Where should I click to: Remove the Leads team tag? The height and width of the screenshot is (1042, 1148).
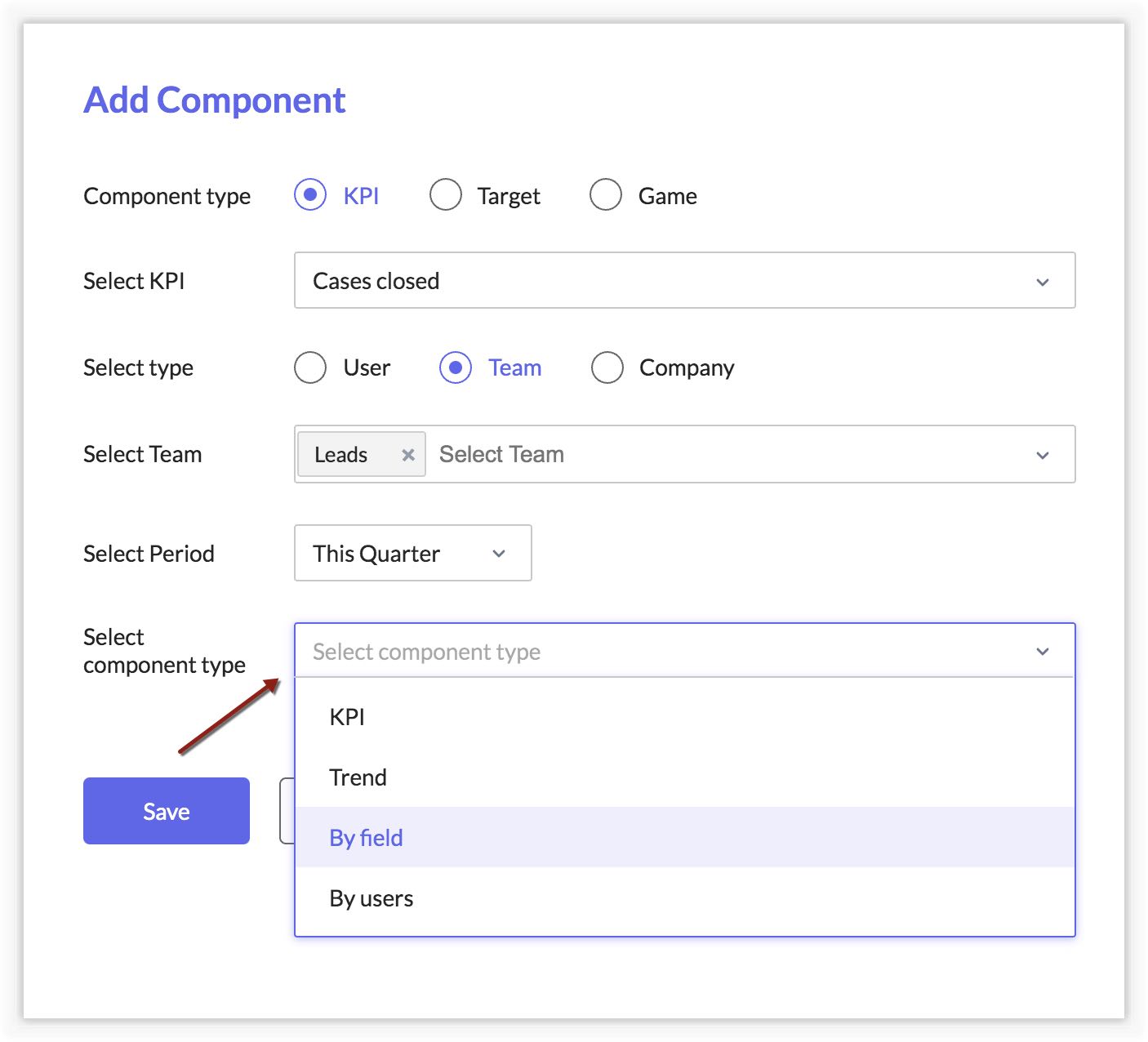pyautogui.click(x=408, y=455)
